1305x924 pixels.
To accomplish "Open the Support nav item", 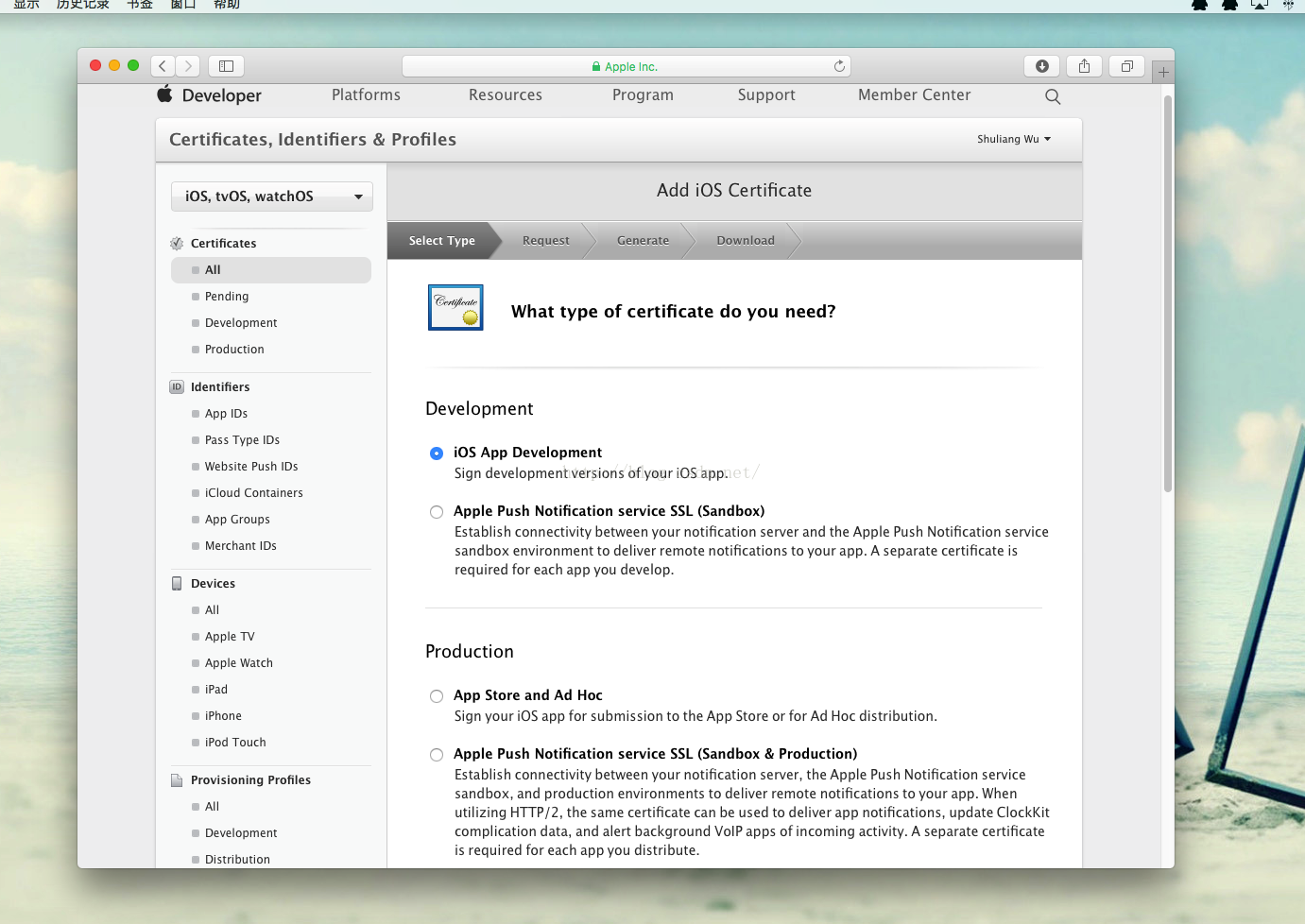I will [x=766, y=95].
